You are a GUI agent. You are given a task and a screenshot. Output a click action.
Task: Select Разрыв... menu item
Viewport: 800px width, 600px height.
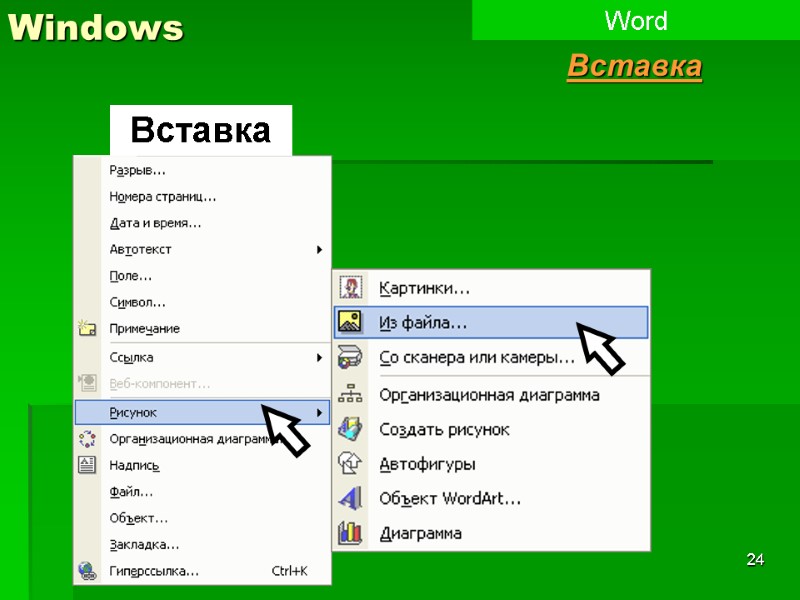coord(203,170)
